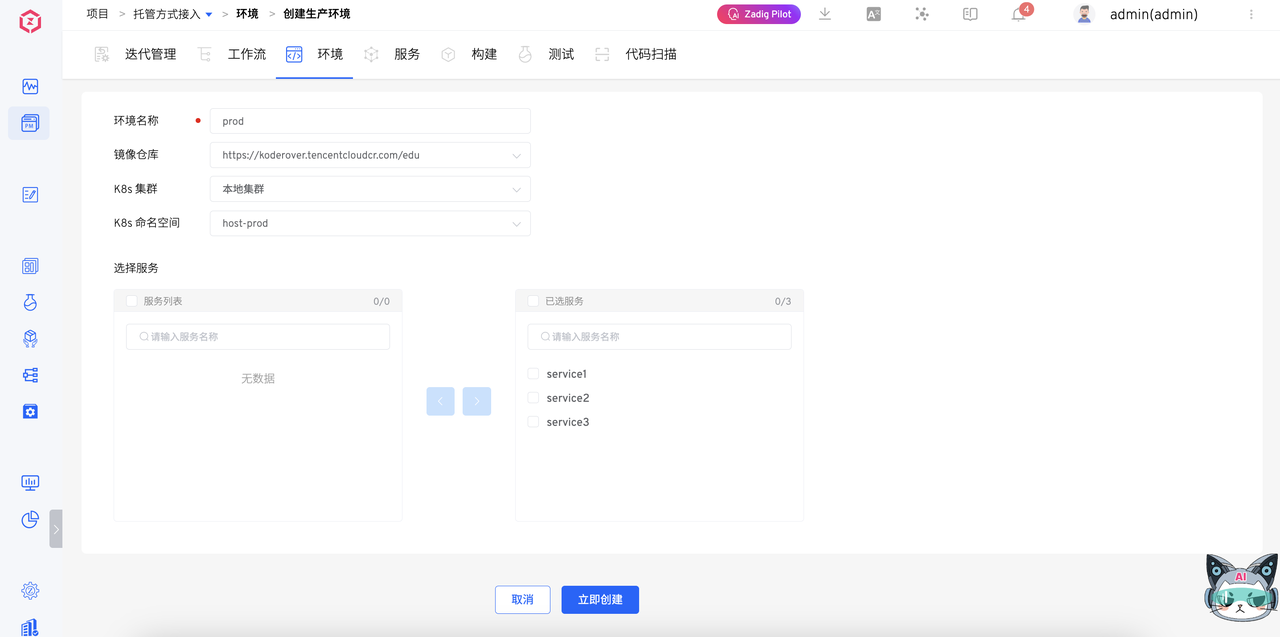The height and width of the screenshot is (637, 1280).
Task: Open notifications bell with badge 4
Action: (1019, 14)
